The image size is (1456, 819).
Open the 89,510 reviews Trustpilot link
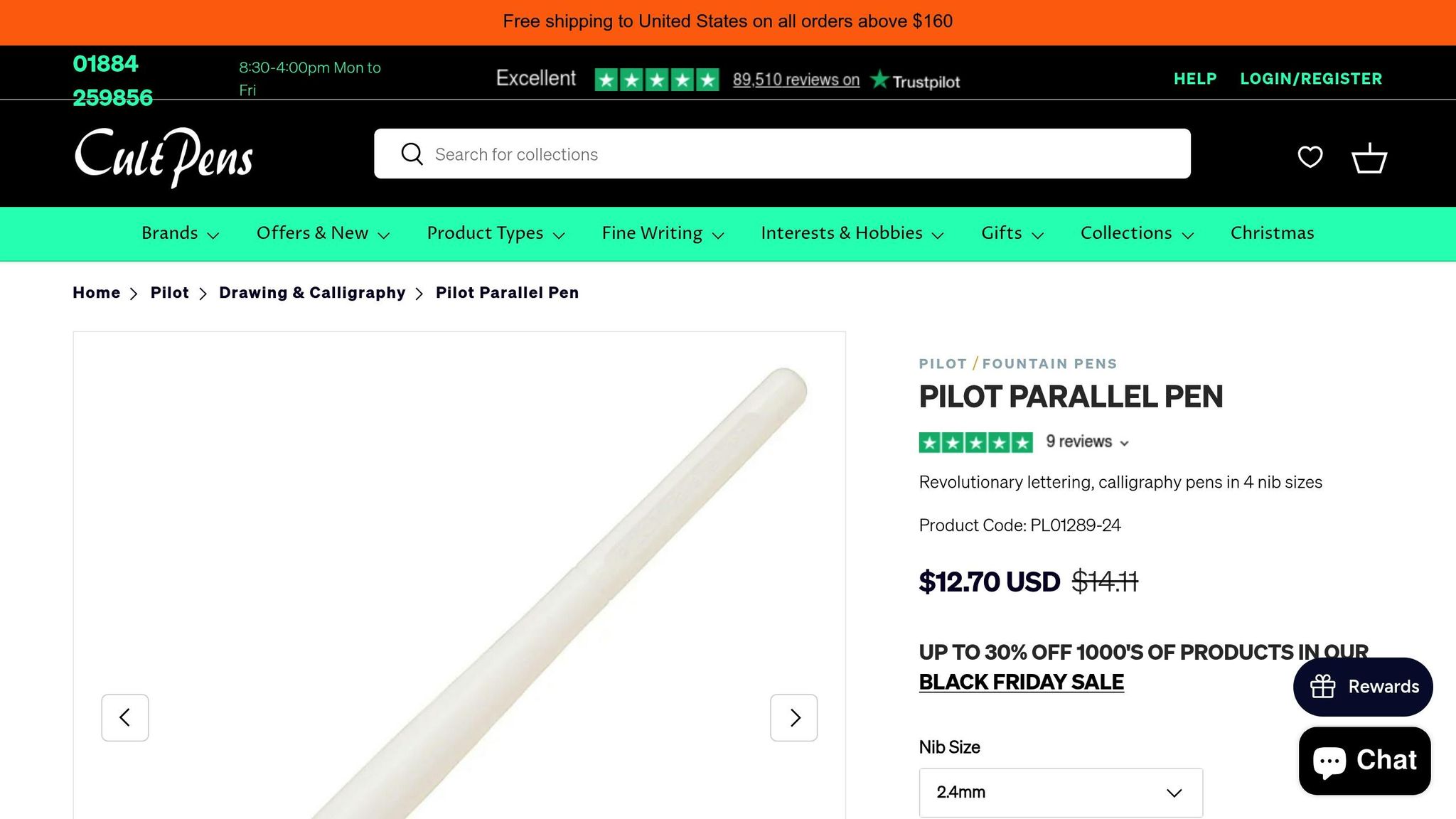pos(796,79)
